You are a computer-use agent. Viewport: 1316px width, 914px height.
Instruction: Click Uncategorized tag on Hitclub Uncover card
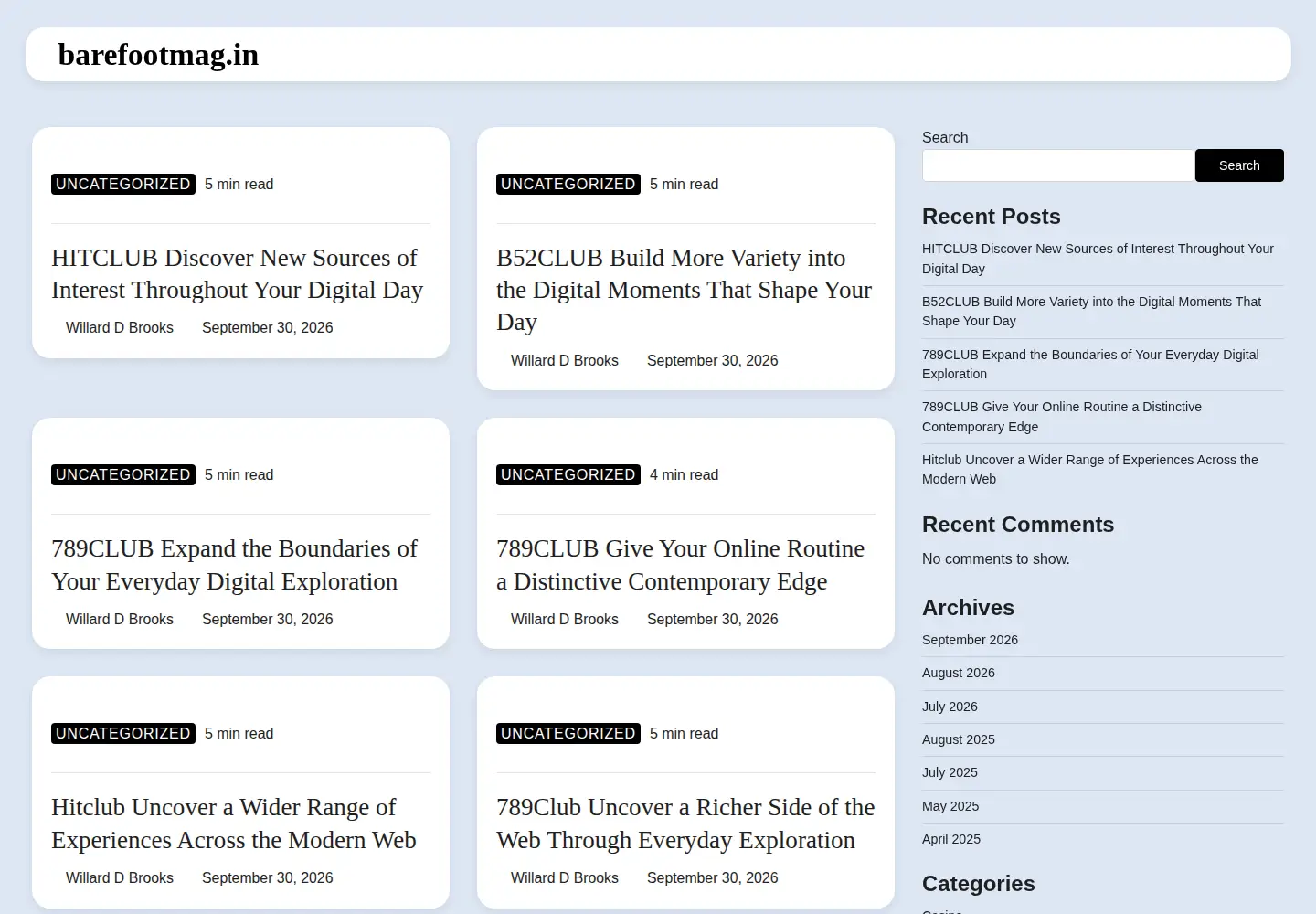pos(123,733)
